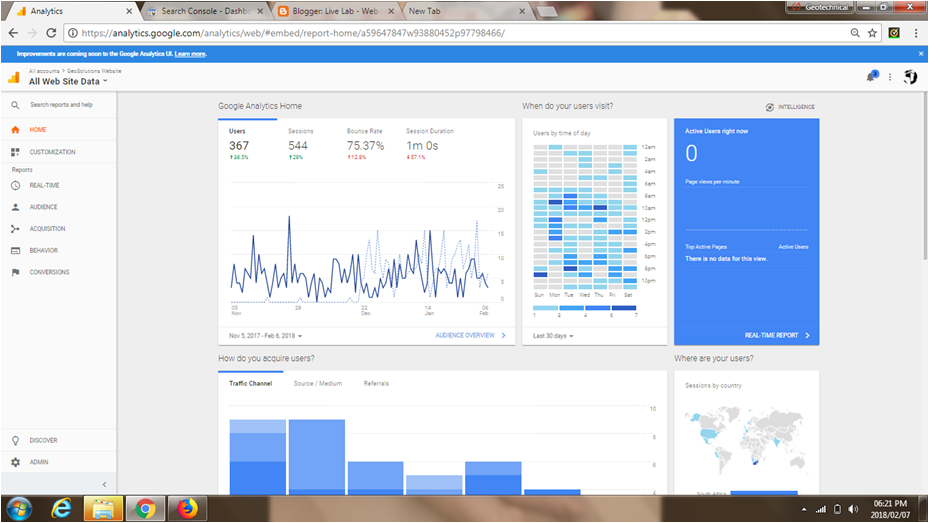Bookmark page with the star icon
929x523 pixels.
click(x=872, y=33)
